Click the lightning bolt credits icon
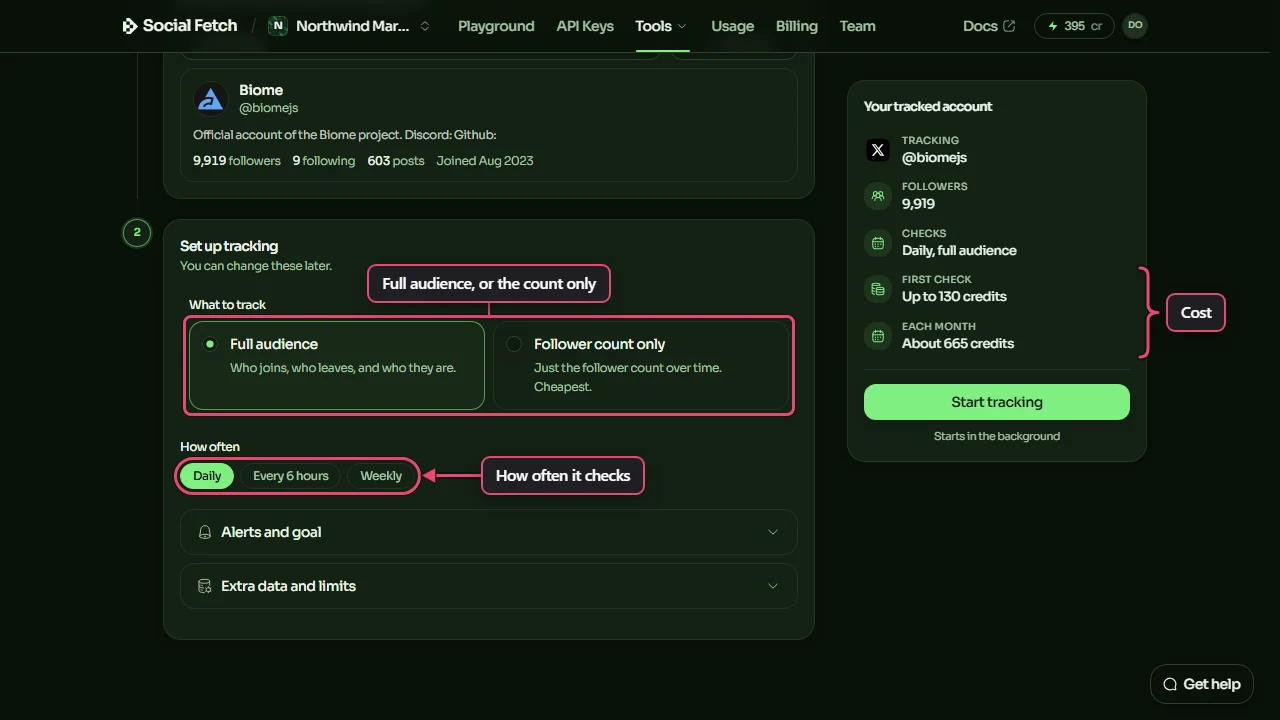The width and height of the screenshot is (1280, 720). [x=1053, y=26]
